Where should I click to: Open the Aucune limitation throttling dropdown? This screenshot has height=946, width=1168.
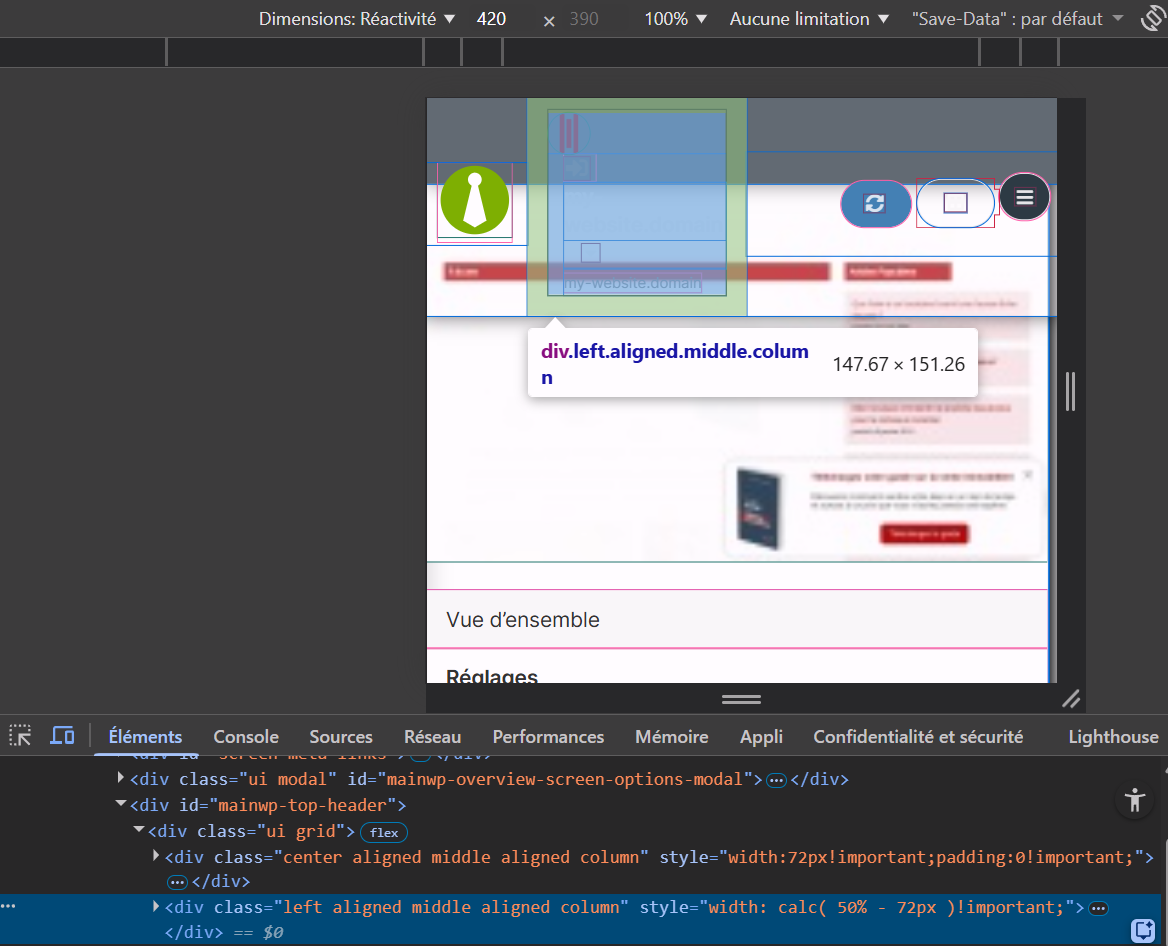click(x=809, y=19)
